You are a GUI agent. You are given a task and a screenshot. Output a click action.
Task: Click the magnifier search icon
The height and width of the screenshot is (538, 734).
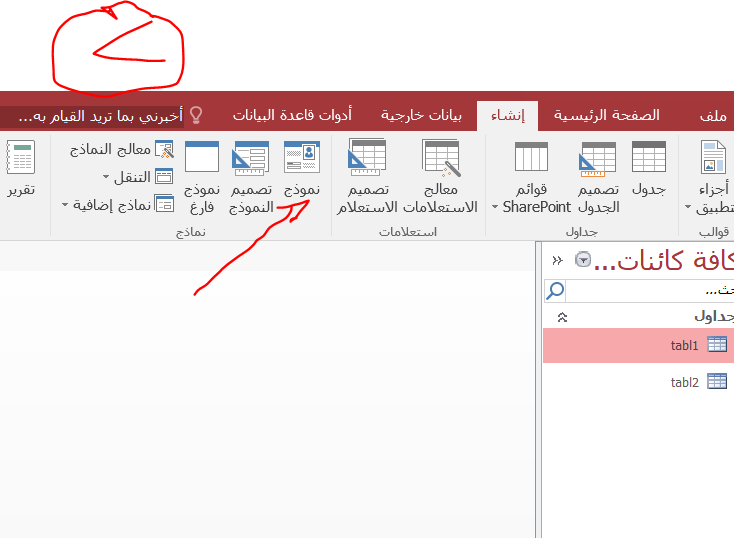(x=555, y=291)
